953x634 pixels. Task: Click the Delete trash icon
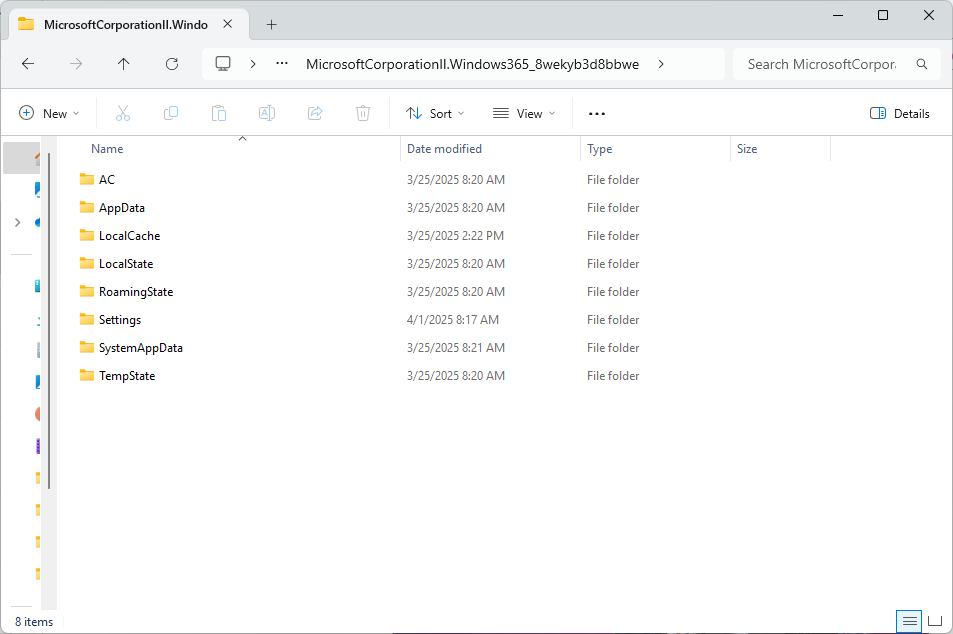tap(363, 113)
